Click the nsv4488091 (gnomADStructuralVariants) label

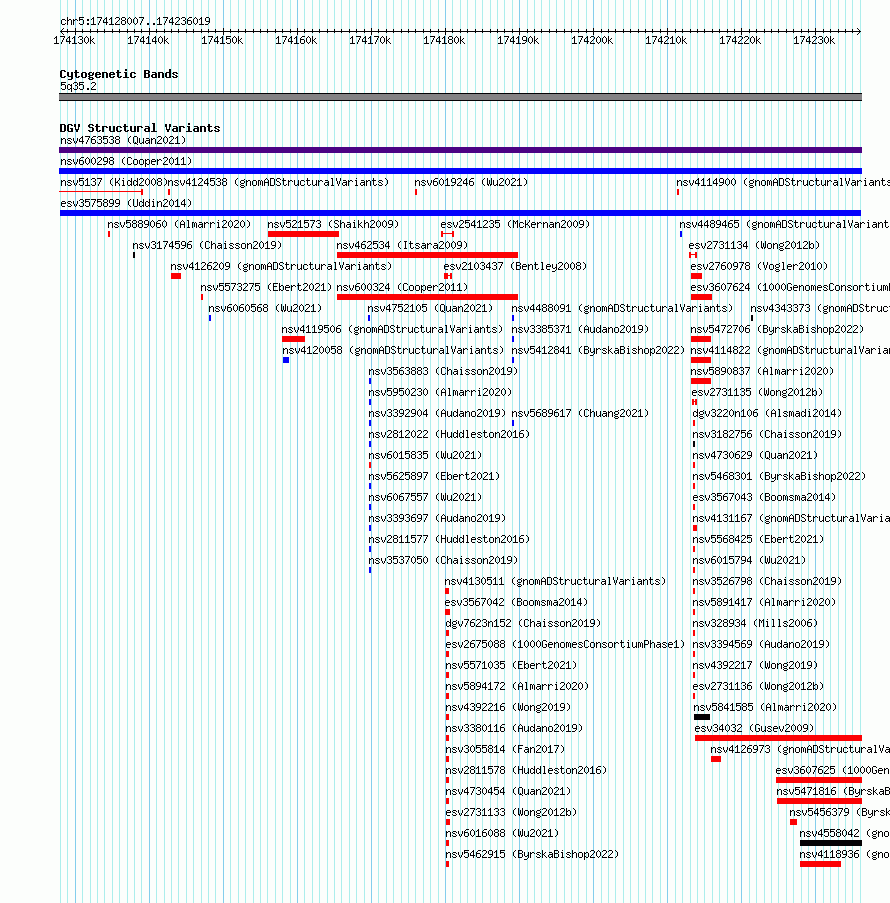[622, 309]
